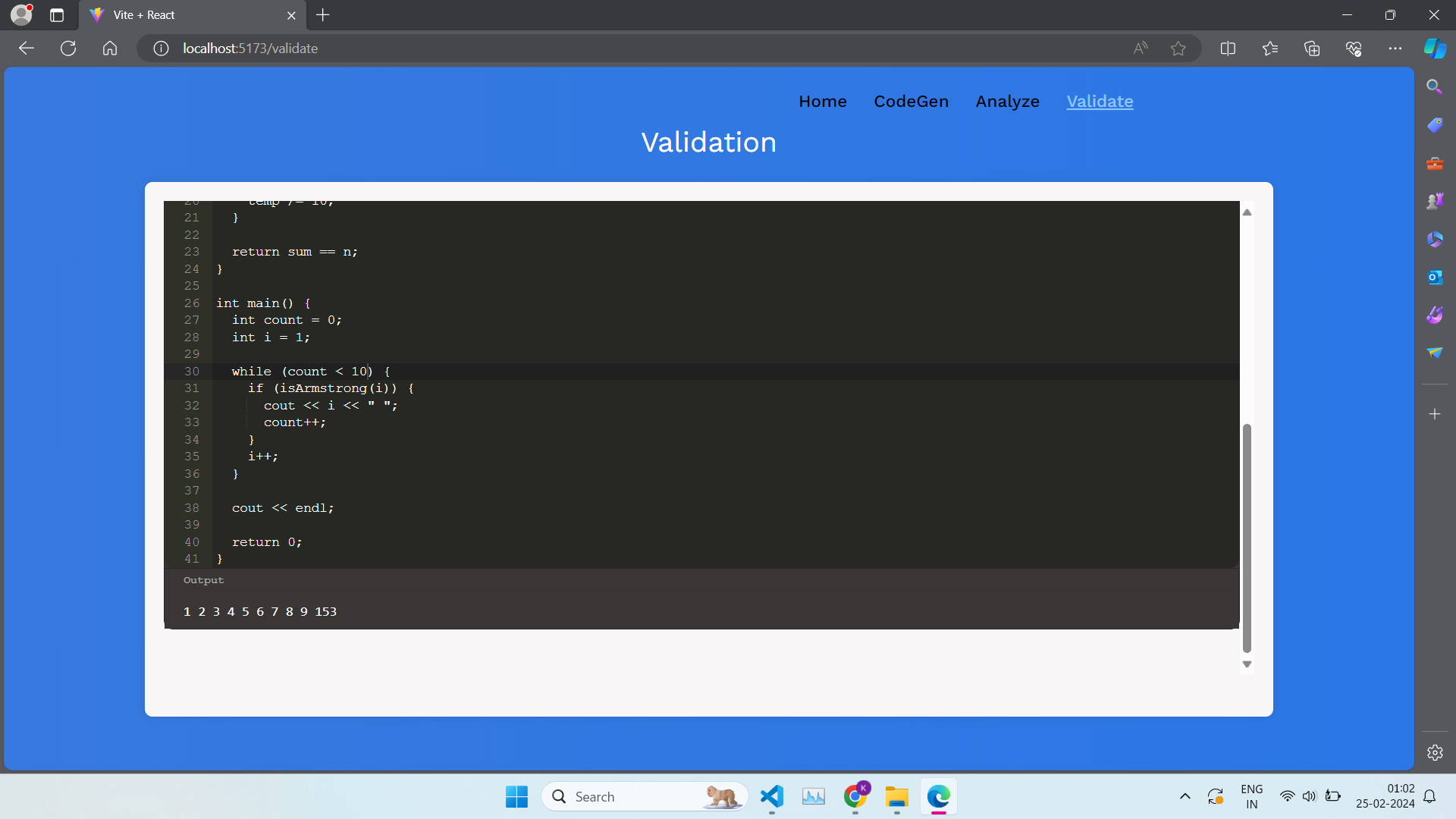Open Outlook in the Edge sidebar
Screen dimensions: 1456x819
tap(1434, 278)
